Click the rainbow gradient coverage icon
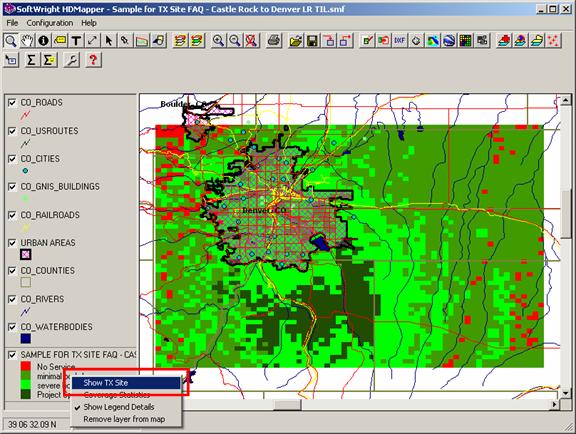 [432, 40]
